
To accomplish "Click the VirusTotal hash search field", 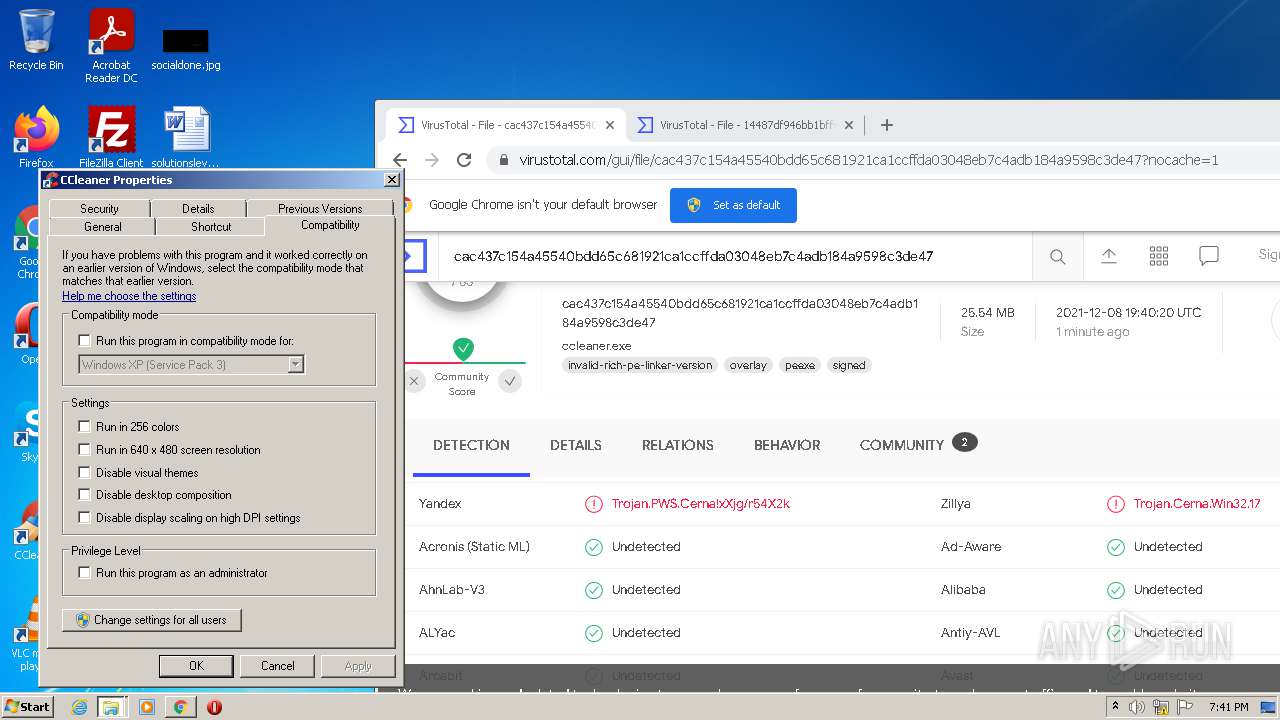I will click(735, 257).
